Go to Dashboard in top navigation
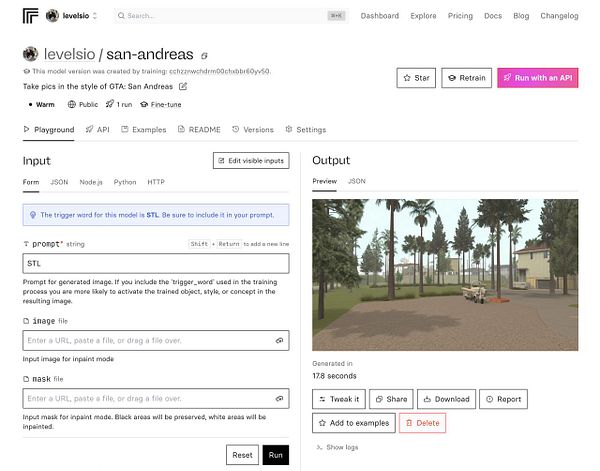Image resolution: width=600 pixels, height=471 pixels. click(x=380, y=16)
